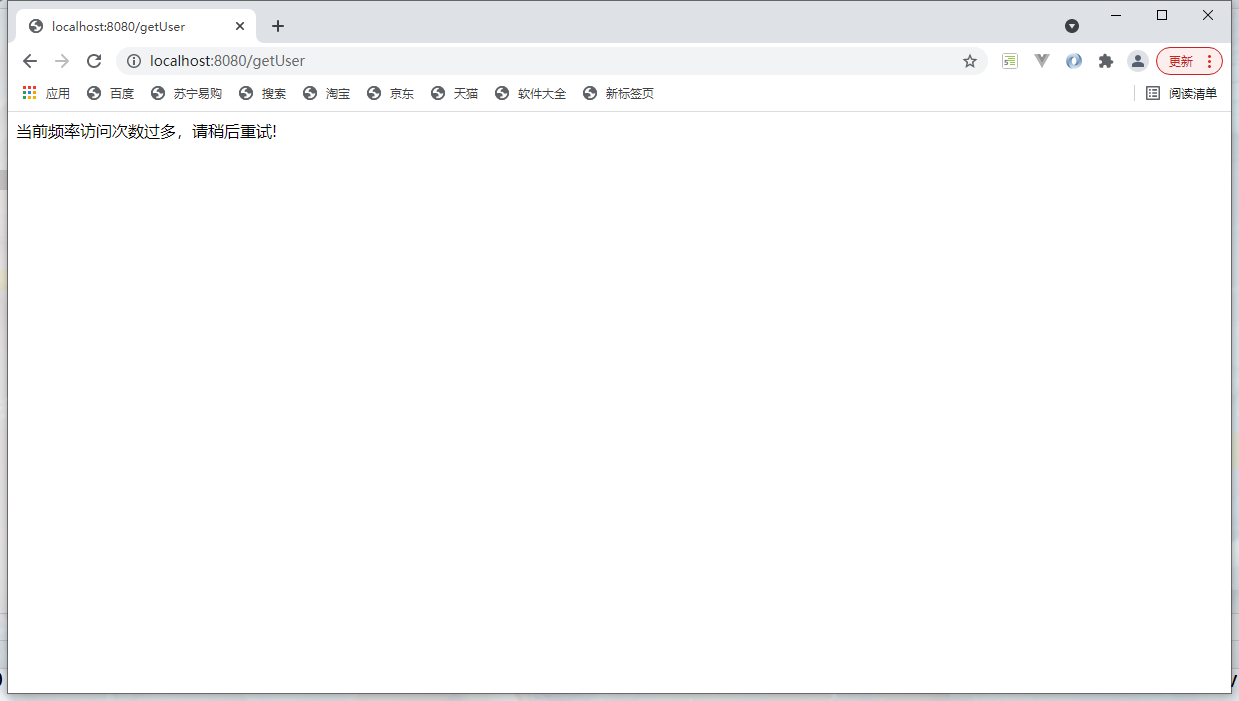The image size is (1239, 701).
Task: Open the 百度 bookmark
Action: [x=110, y=93]
